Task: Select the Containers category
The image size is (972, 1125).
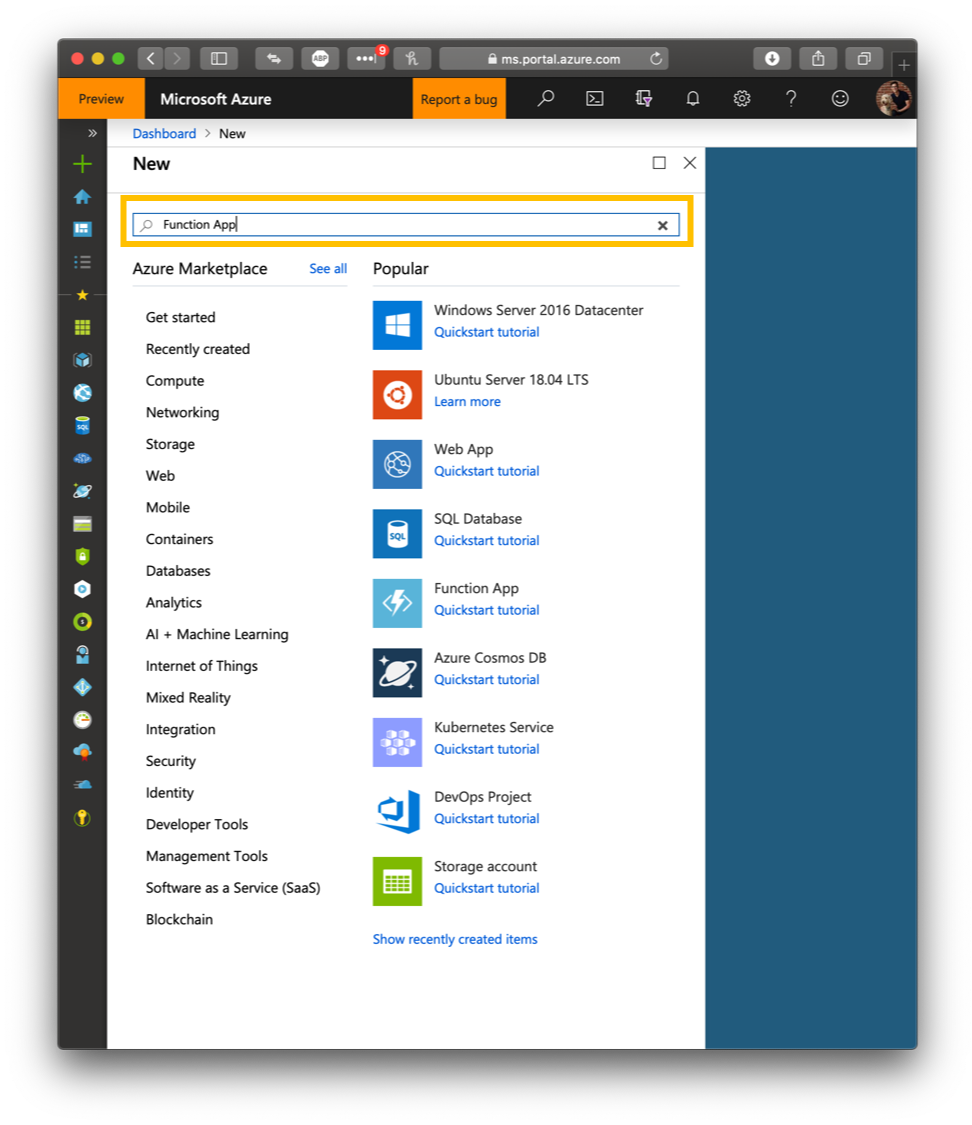Action: point(179,539)
